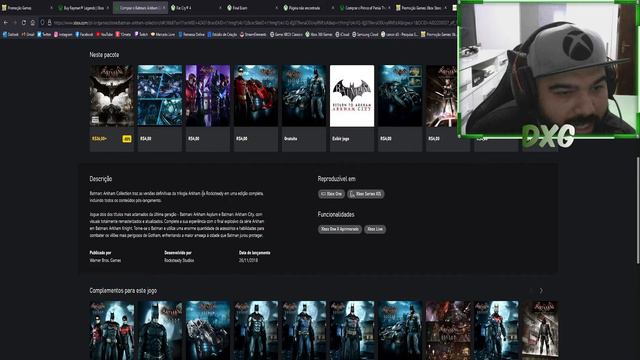This screenshot has height=360, width=640.
Task: Open the Mercado Livre bookmark
Action: (163, 35)
